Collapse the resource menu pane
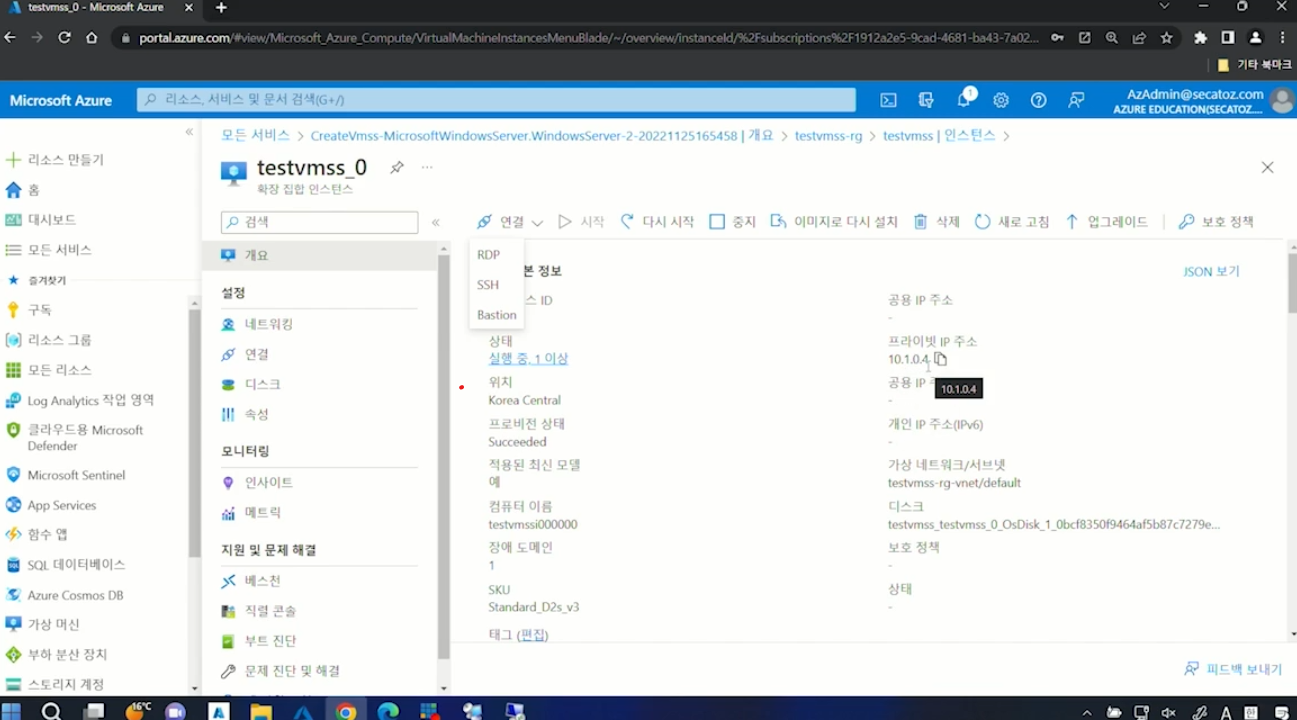The image size is (1297, 720). point(436,222)
